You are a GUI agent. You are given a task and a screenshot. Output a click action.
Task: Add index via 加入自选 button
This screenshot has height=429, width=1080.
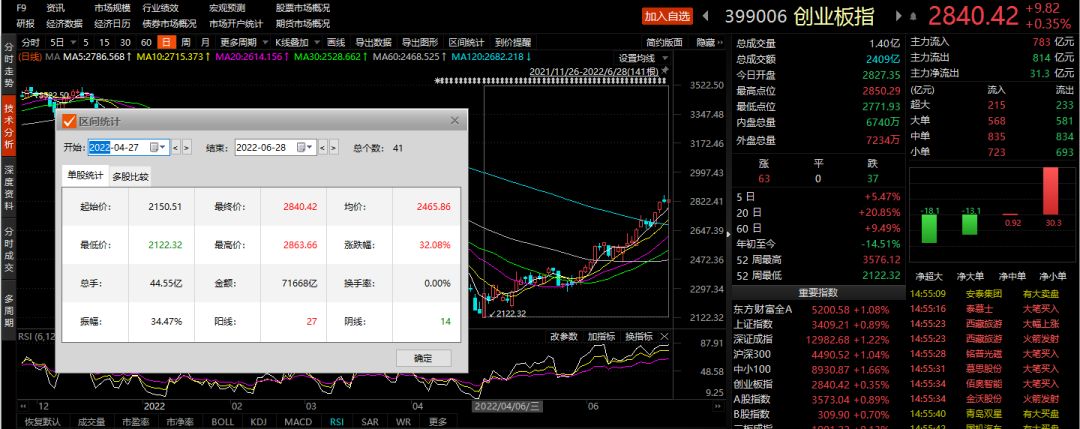click(667, 16)
